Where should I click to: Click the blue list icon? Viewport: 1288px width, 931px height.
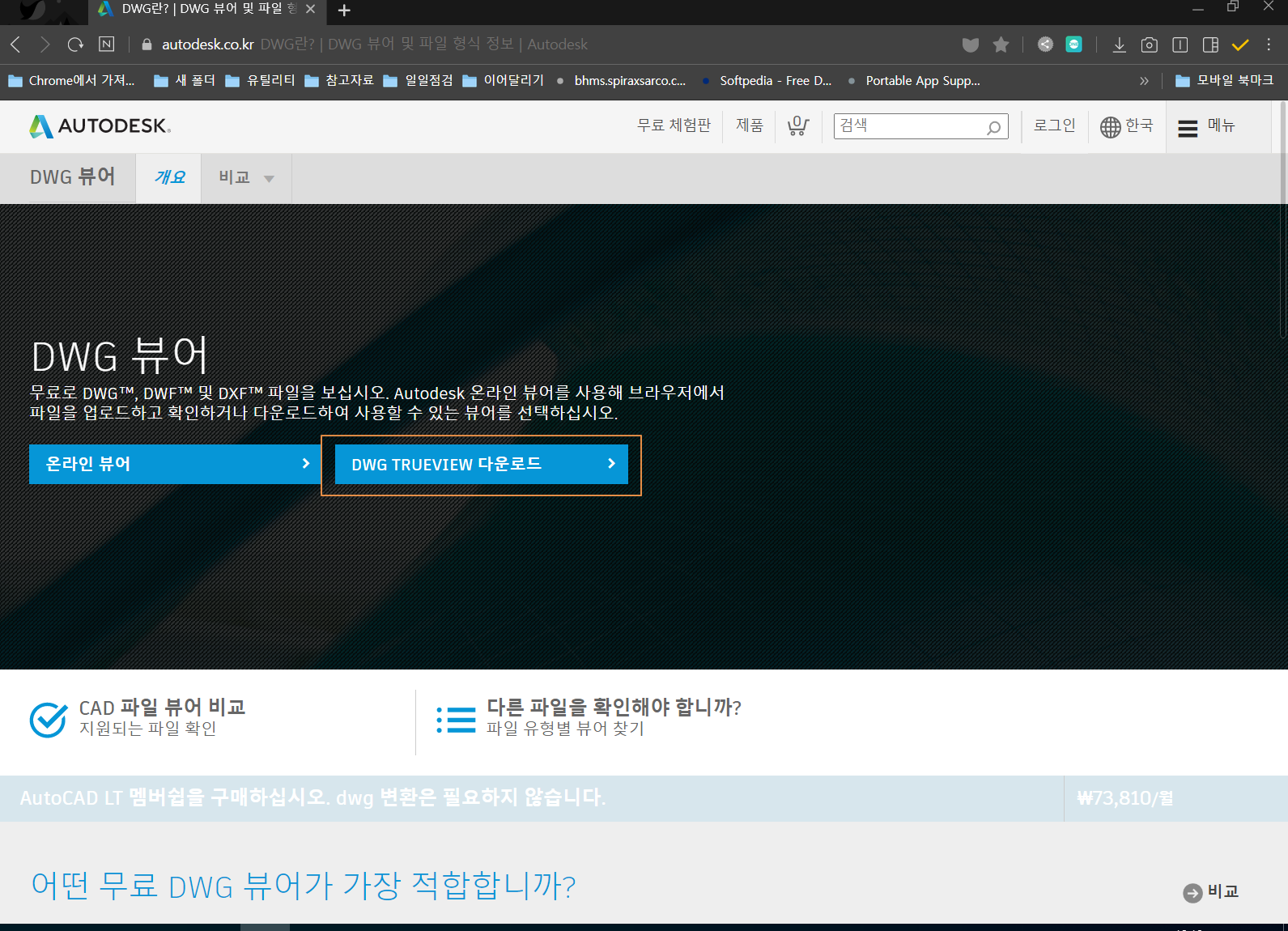point(456,720)
